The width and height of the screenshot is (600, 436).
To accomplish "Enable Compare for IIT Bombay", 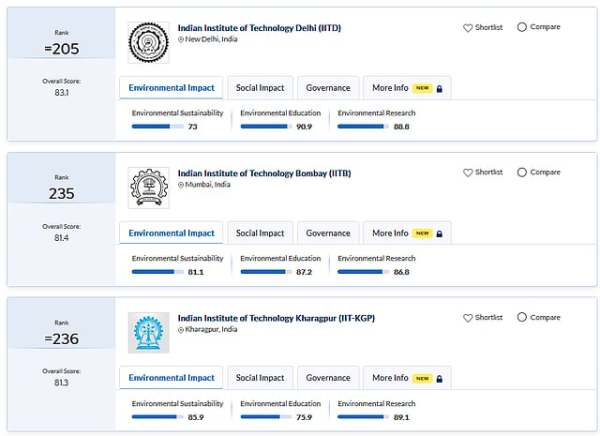I will (522, 173).
